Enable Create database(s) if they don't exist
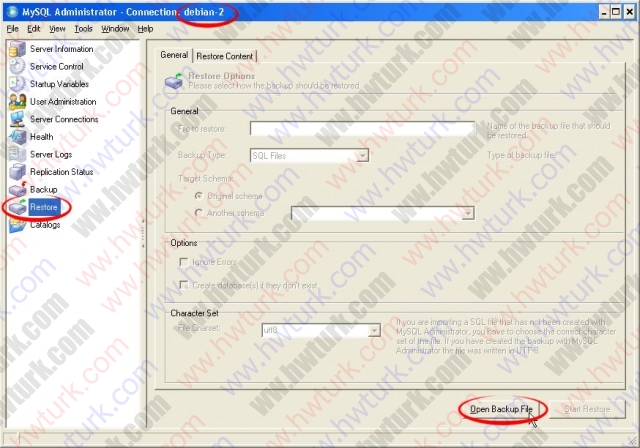Screen dimensions: 640x448 pos(184,285)
